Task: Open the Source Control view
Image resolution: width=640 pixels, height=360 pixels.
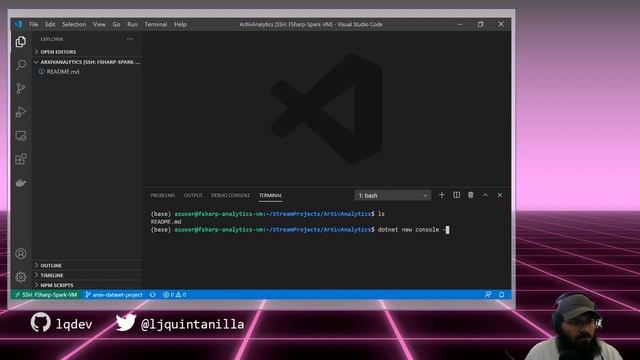Action: (21, 88)
